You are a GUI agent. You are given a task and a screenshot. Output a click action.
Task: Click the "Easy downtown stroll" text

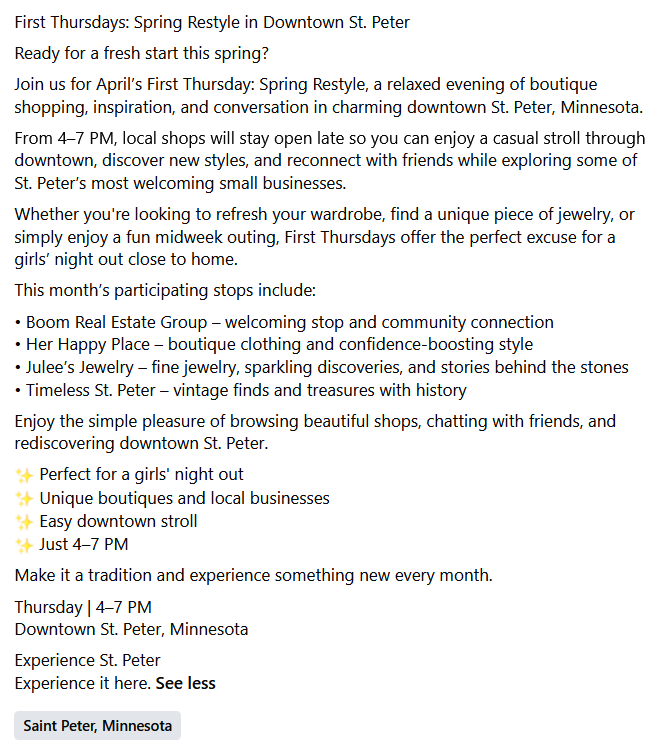118,521
